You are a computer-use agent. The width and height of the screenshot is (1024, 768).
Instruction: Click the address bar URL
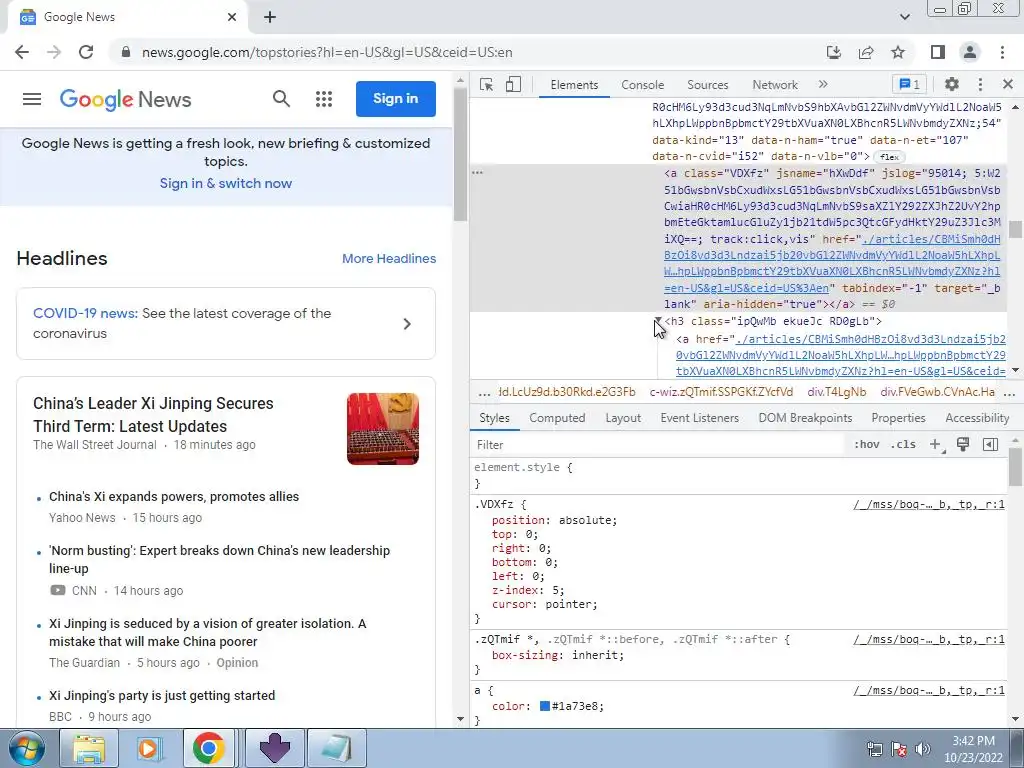[x=327, y=52]
